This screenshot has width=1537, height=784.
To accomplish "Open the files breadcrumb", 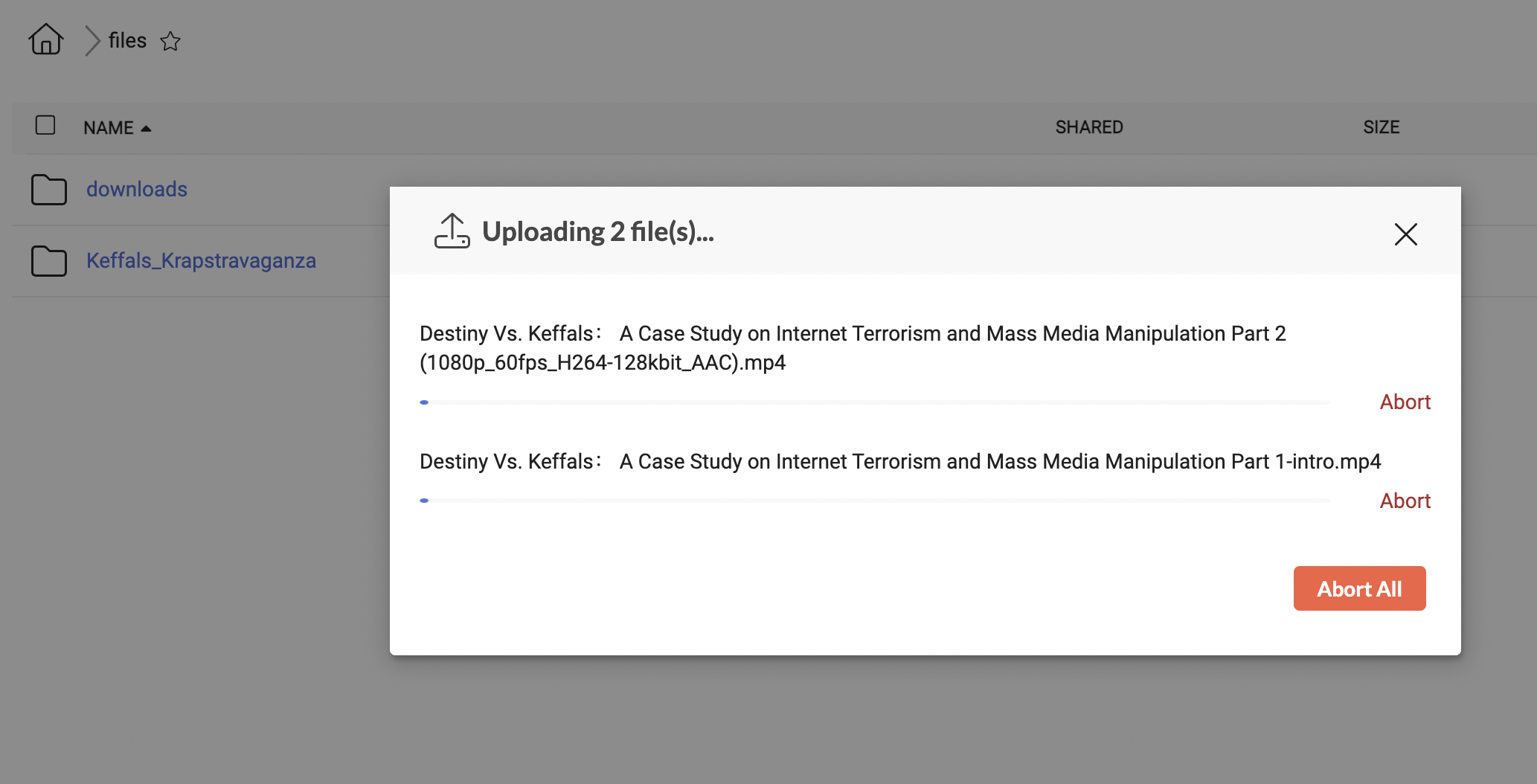I will [127, 40].
